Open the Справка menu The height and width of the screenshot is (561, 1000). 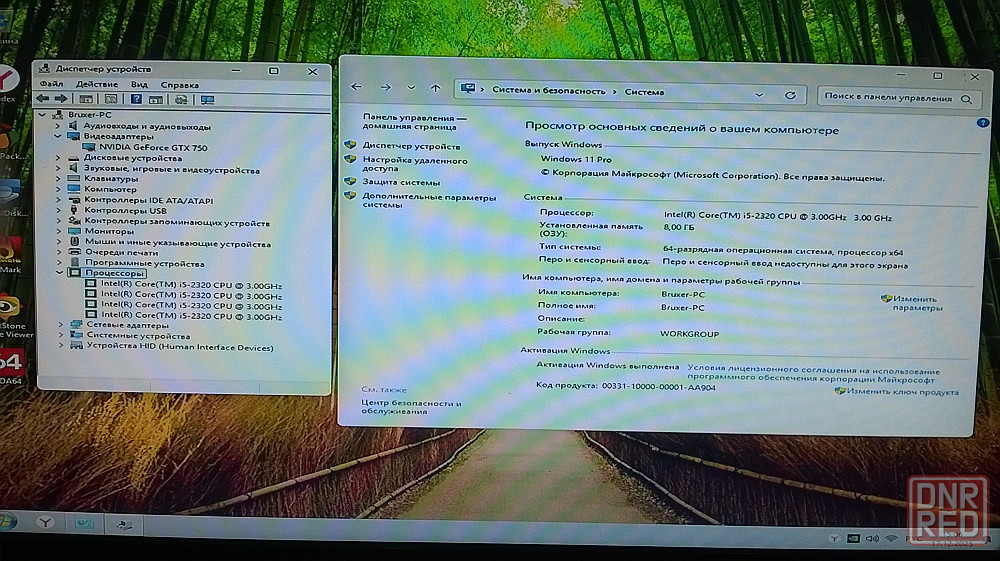[179, 85]
